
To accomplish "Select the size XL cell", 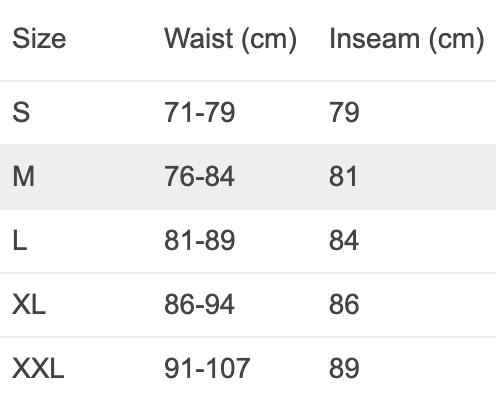I will pos(29,304).
